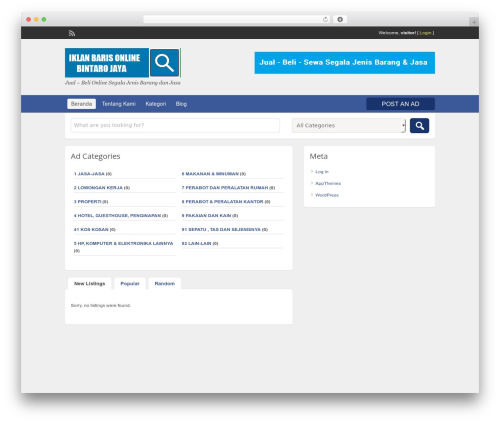
Task: Click the Meta widget heading
Action: tap(319, 156)
